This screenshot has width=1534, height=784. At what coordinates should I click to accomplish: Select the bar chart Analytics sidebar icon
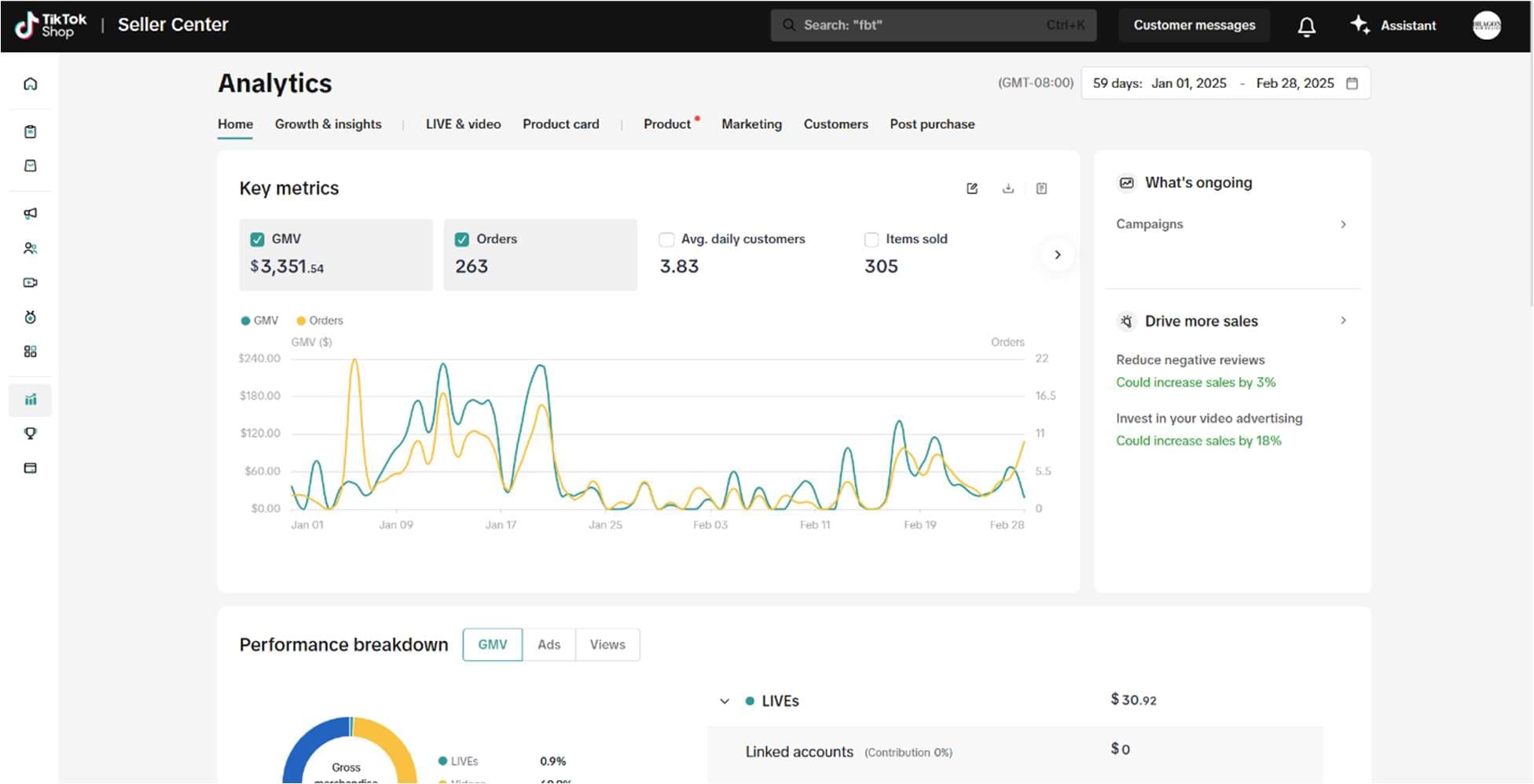point(31,400)
